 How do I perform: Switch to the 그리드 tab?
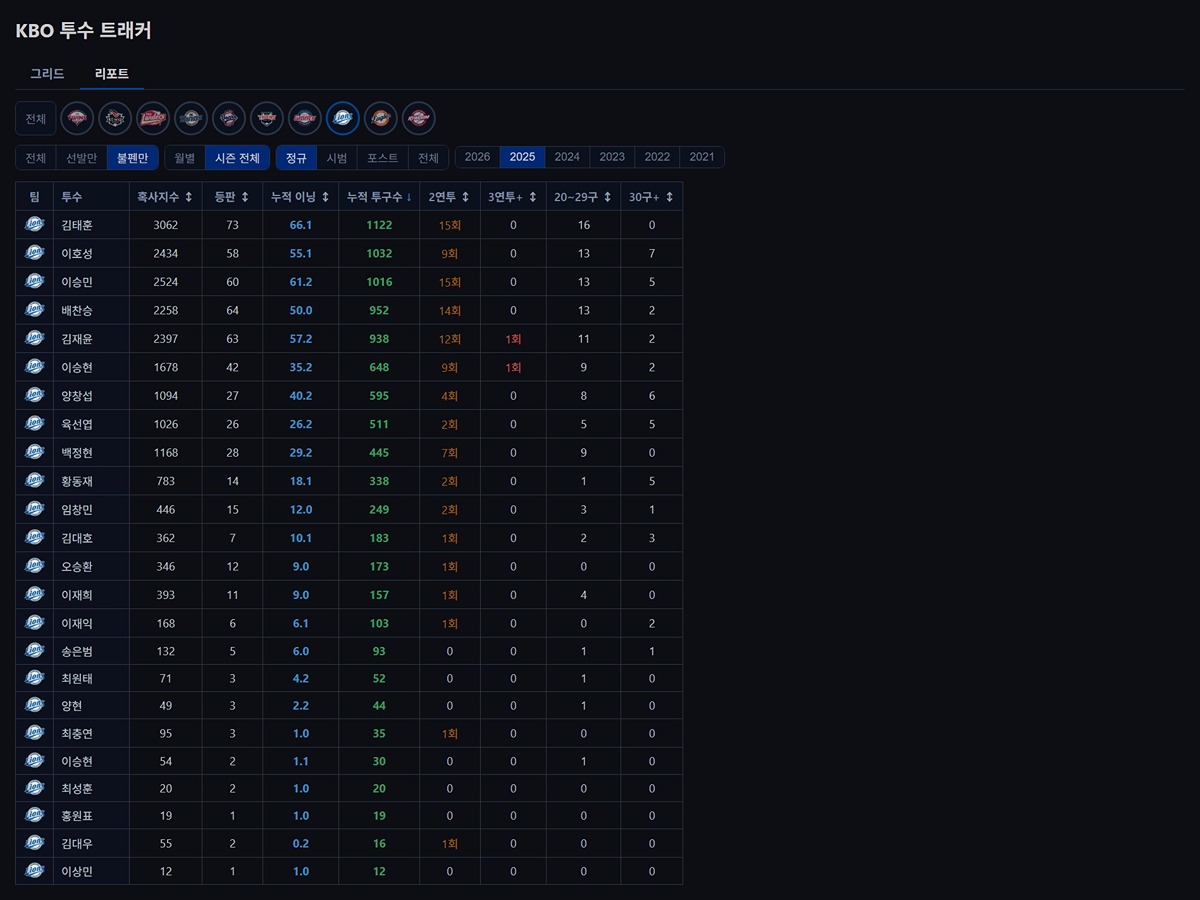point(47,74)
